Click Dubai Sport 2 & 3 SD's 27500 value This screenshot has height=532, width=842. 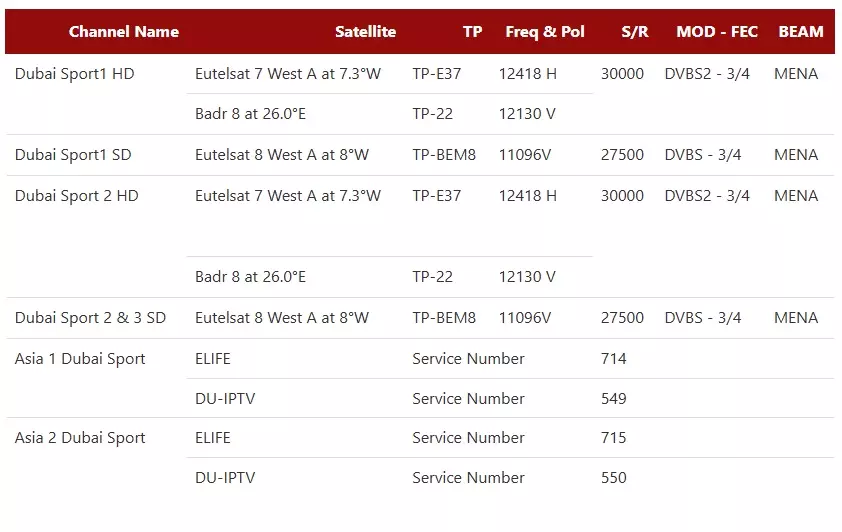622,318
